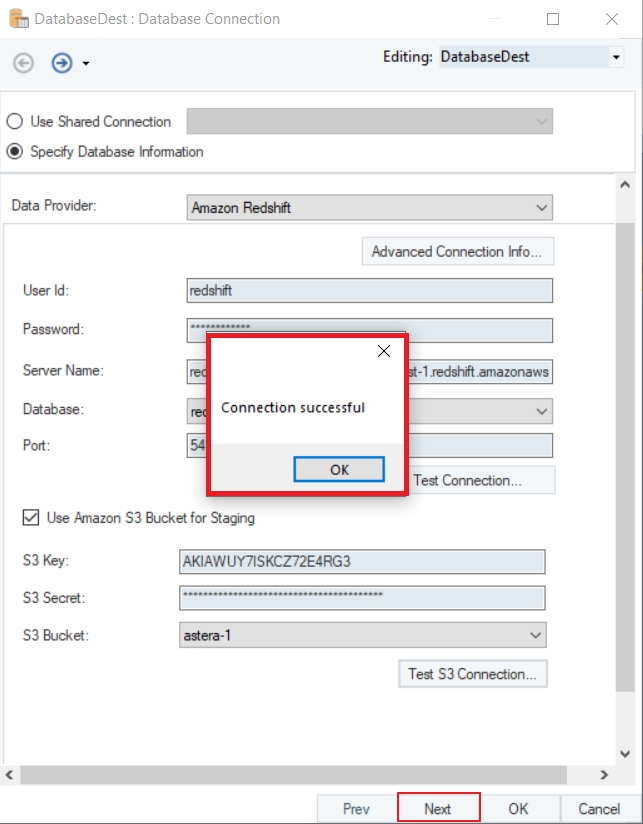Click the database icon in title bar
Image resolution: width=643 pixels, height=824 pixels.
[18, 18]
